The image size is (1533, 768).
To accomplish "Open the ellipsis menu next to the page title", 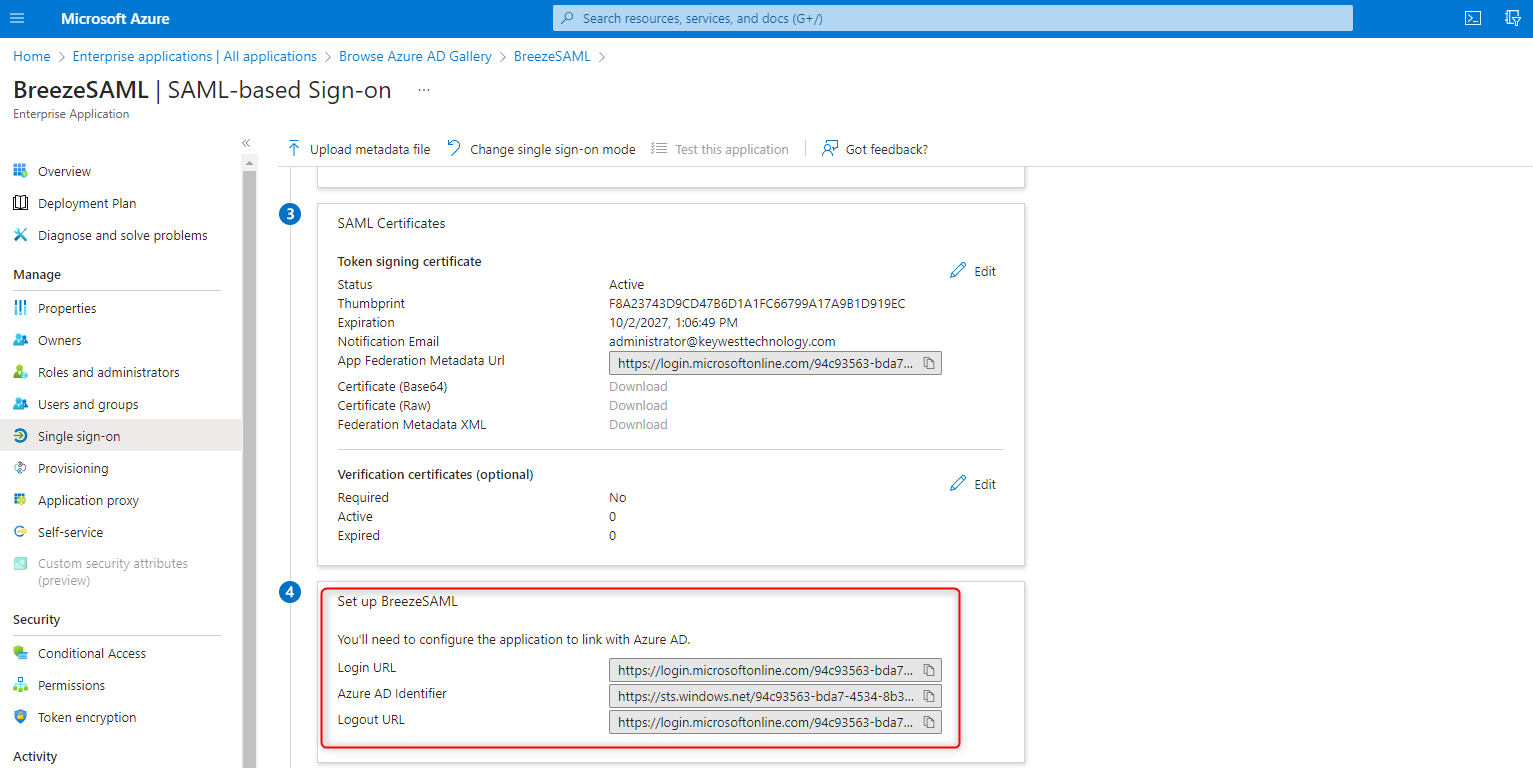I will pos(424,90).
